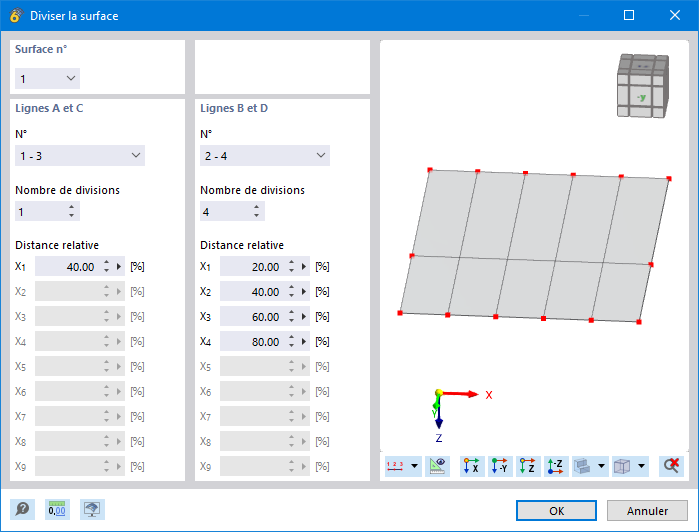The height and width of the screenshot is (532, 699).
Task: Click the X1 spinner under Lignes A et C
Action: pos(106,267)
